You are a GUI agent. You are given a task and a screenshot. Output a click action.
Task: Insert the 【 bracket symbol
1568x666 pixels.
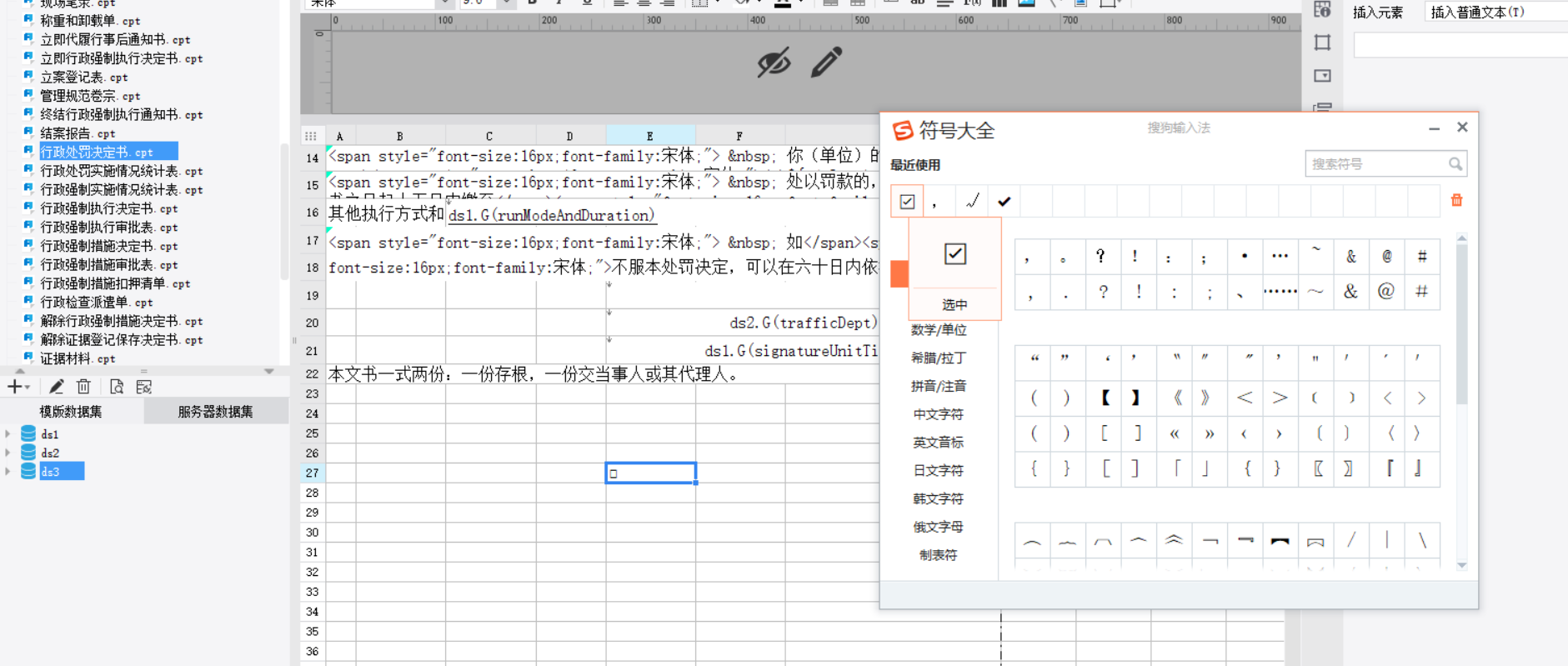tap(1105, 398)
